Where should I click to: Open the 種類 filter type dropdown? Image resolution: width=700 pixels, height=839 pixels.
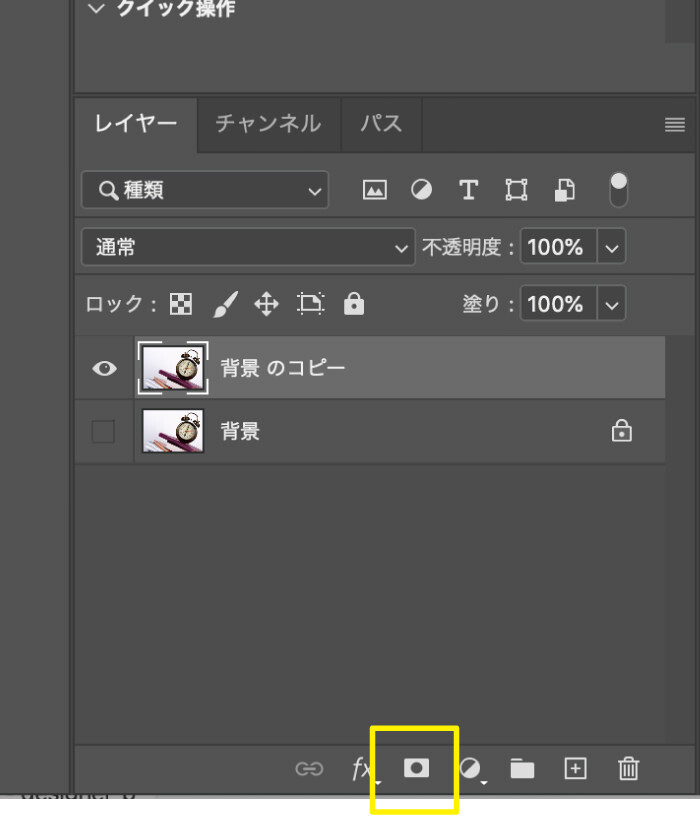coord(204,190)
